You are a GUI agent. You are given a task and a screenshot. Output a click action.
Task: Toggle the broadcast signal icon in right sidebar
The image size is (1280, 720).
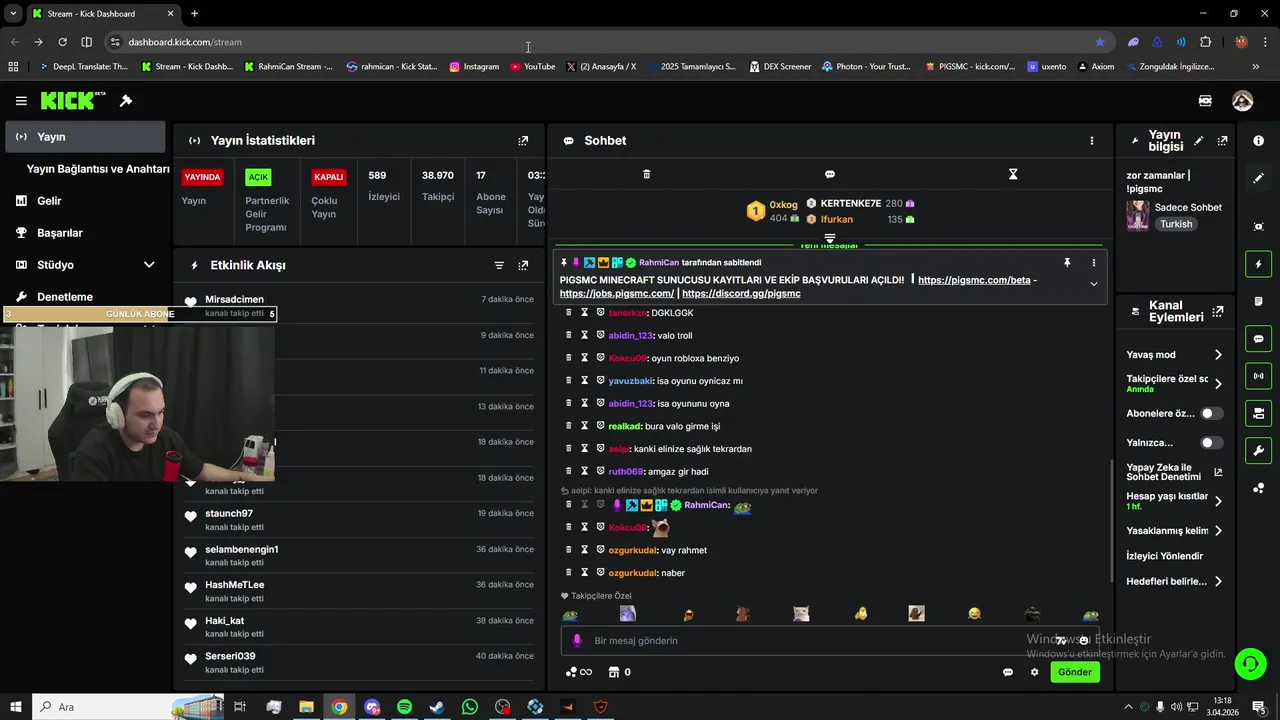1258,376
